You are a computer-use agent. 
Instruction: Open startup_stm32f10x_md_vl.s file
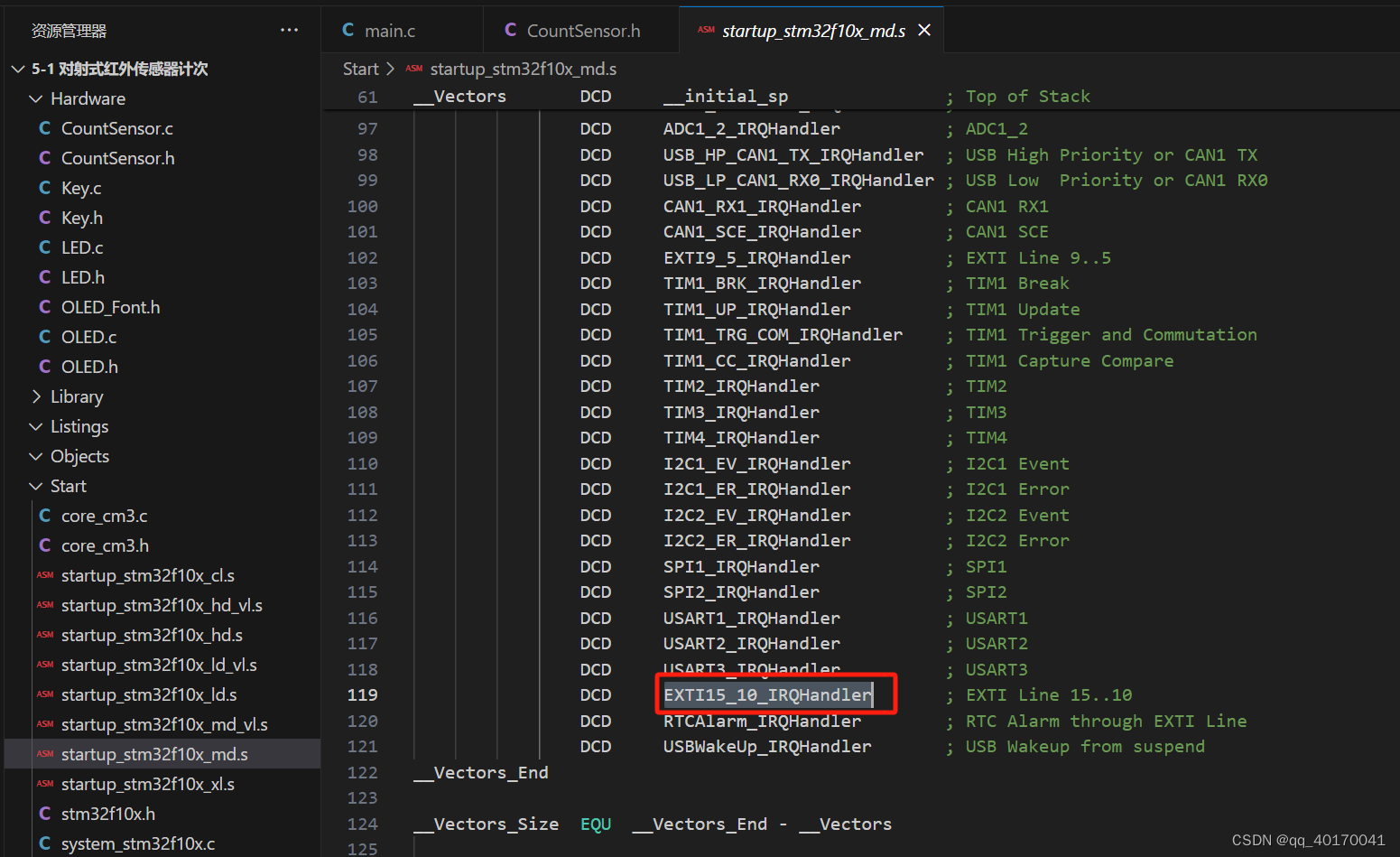(164, 724)
